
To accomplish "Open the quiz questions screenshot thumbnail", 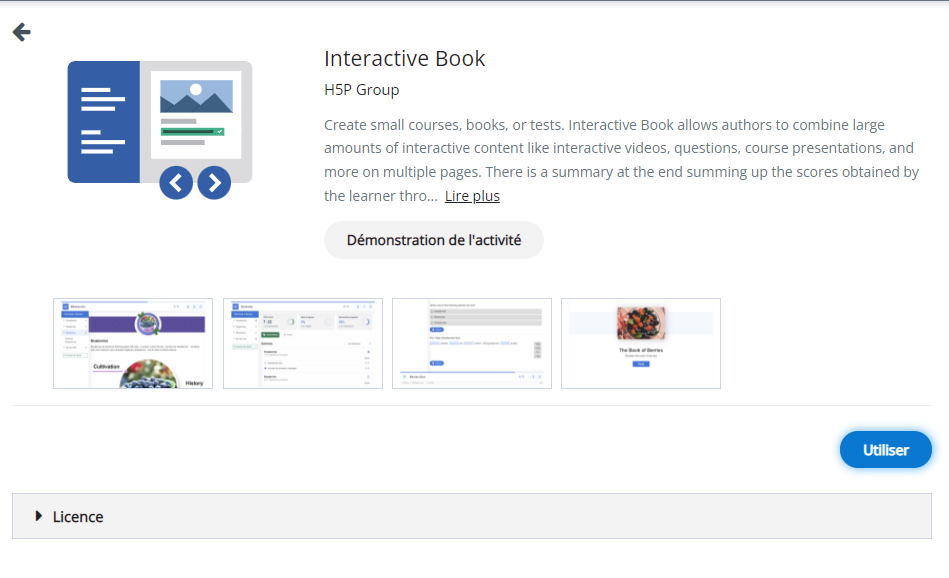I will 472,343.
